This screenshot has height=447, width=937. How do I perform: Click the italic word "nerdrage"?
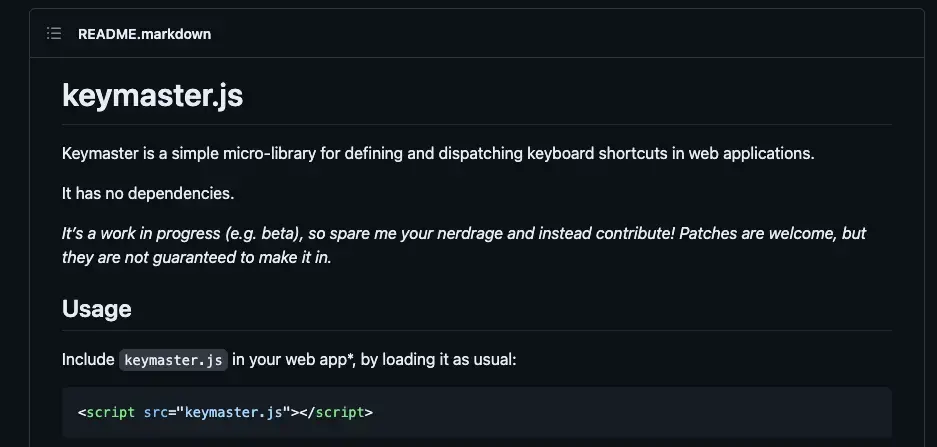click(470, 233)
